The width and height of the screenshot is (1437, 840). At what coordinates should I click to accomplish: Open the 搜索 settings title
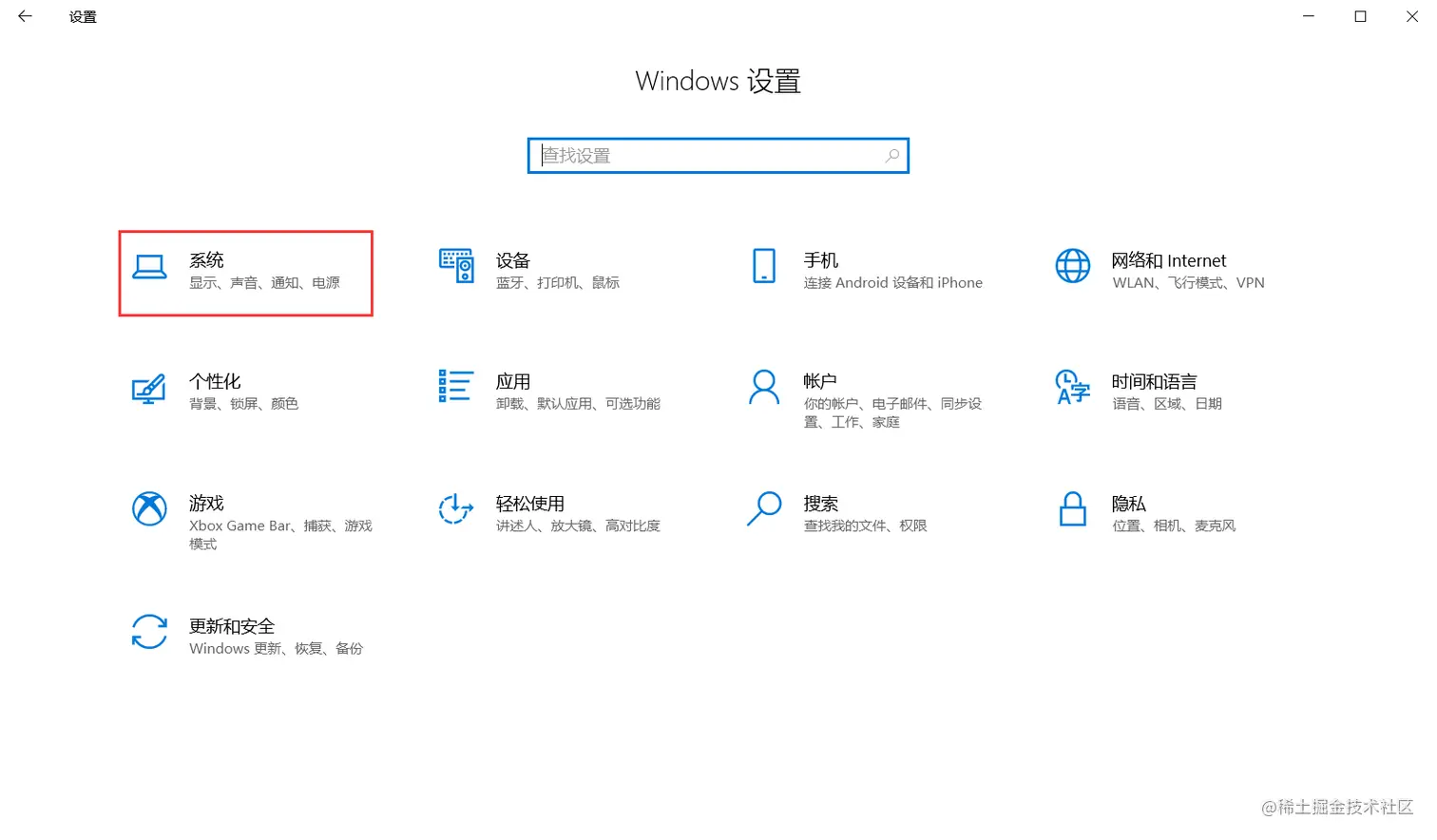[821, 504]
